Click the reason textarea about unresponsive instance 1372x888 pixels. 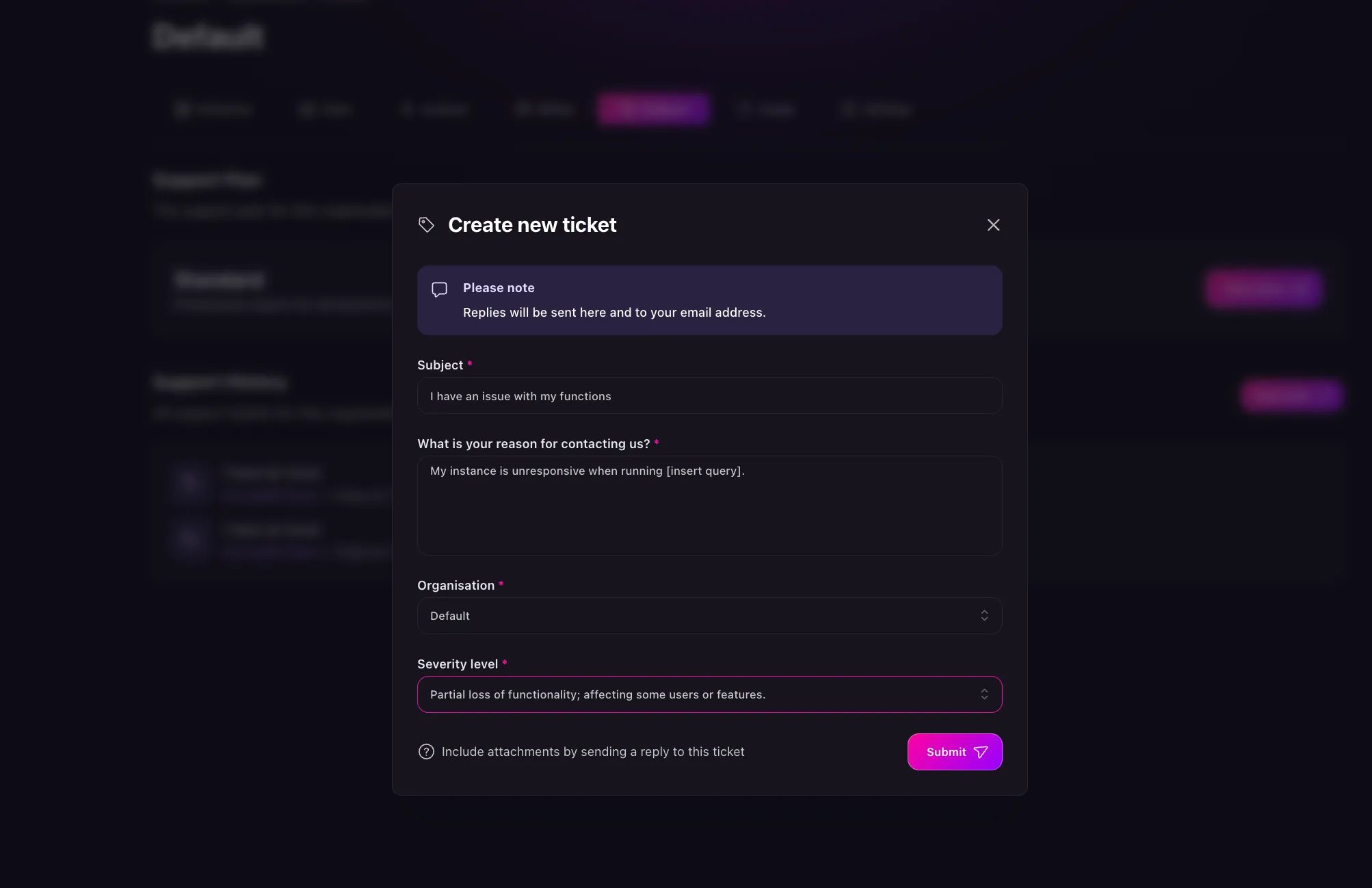tap(709, 506)
